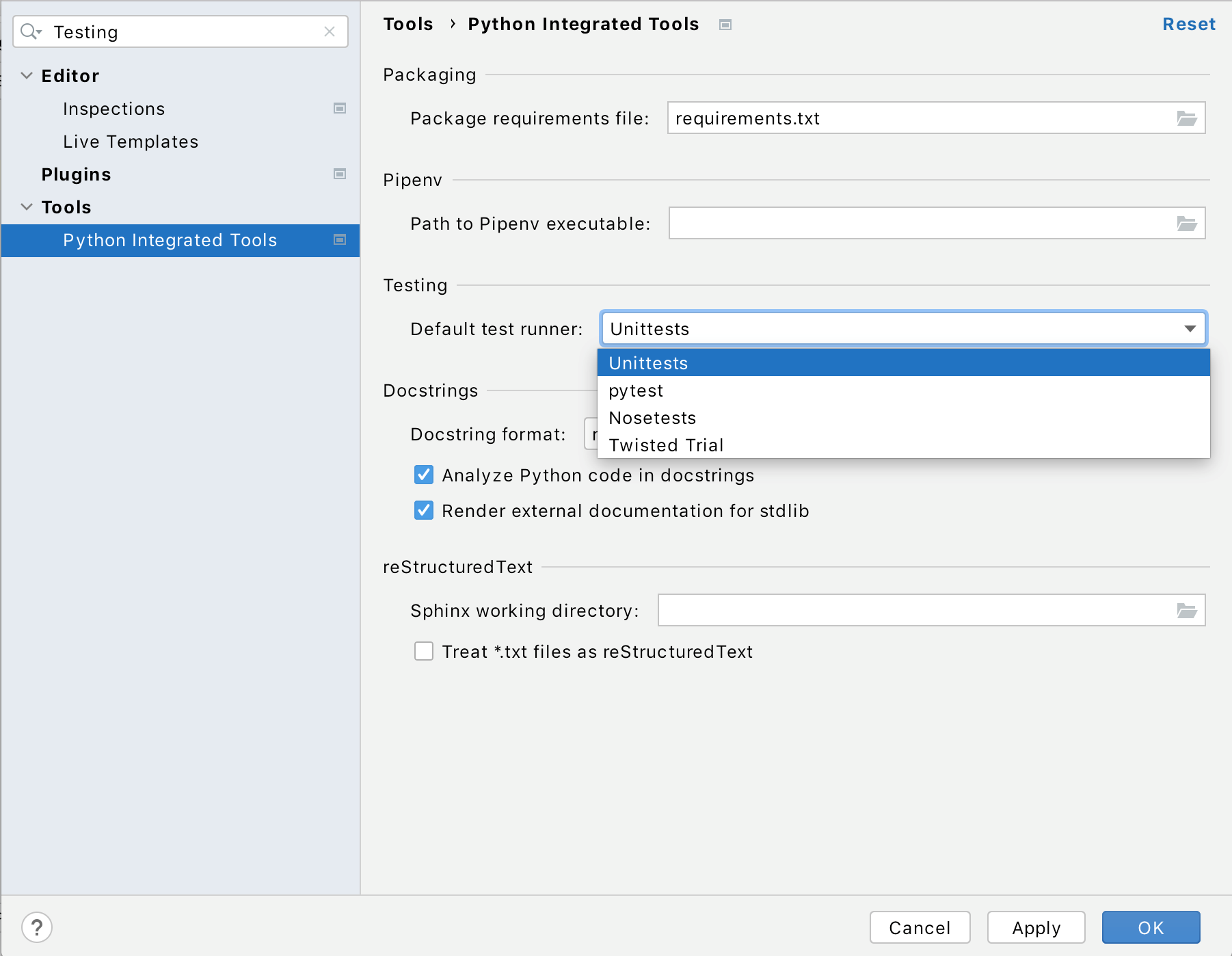
Task: Collapse the Editor tree section
Action: pos(27,76)
